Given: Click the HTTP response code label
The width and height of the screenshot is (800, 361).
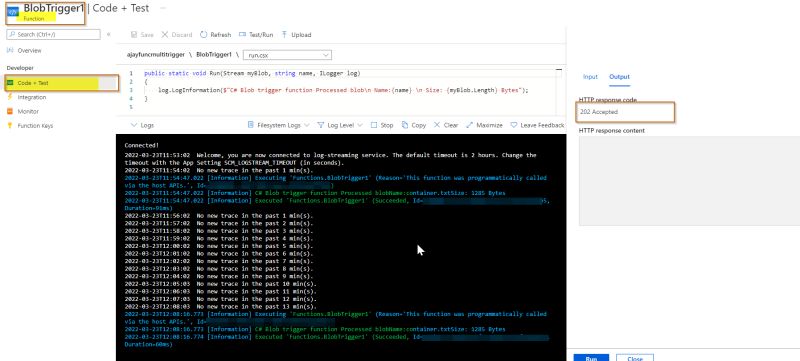Looking at the screenshot, I should [x=608, y=99].
